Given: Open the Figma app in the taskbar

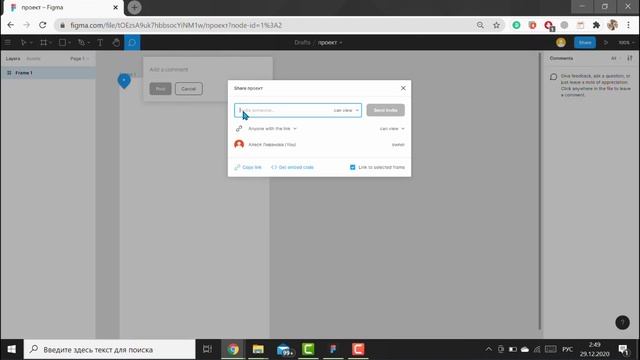Looking at the screenshot, I should 333,349.
